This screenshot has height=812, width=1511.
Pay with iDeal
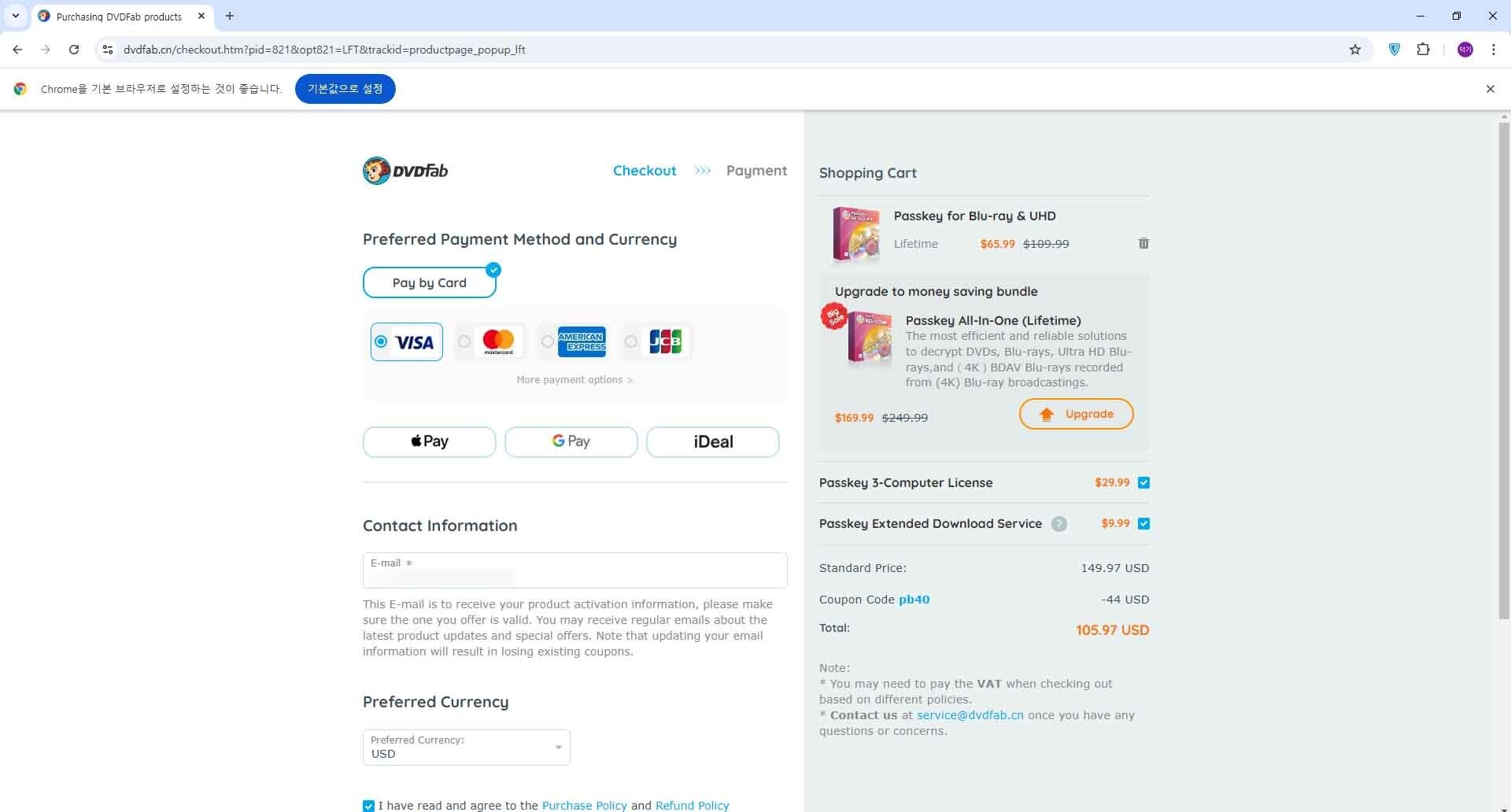click(713, 442)
